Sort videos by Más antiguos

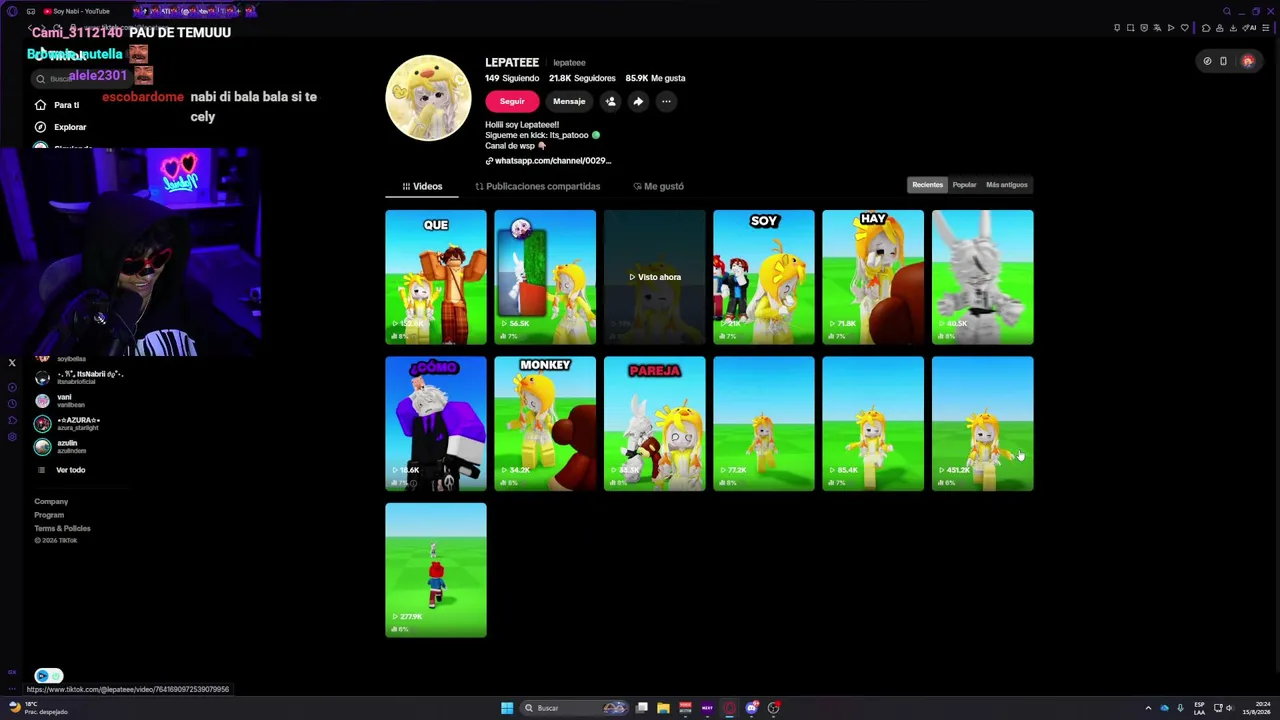(1006, 185)
